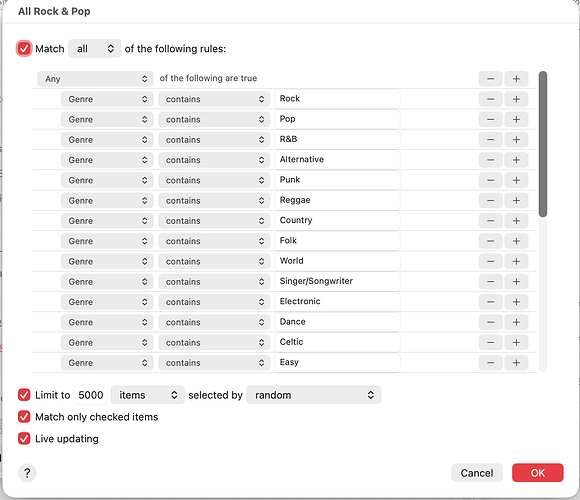Remove the R&B genre rule

pyautogui.click(x=490, y=140)
